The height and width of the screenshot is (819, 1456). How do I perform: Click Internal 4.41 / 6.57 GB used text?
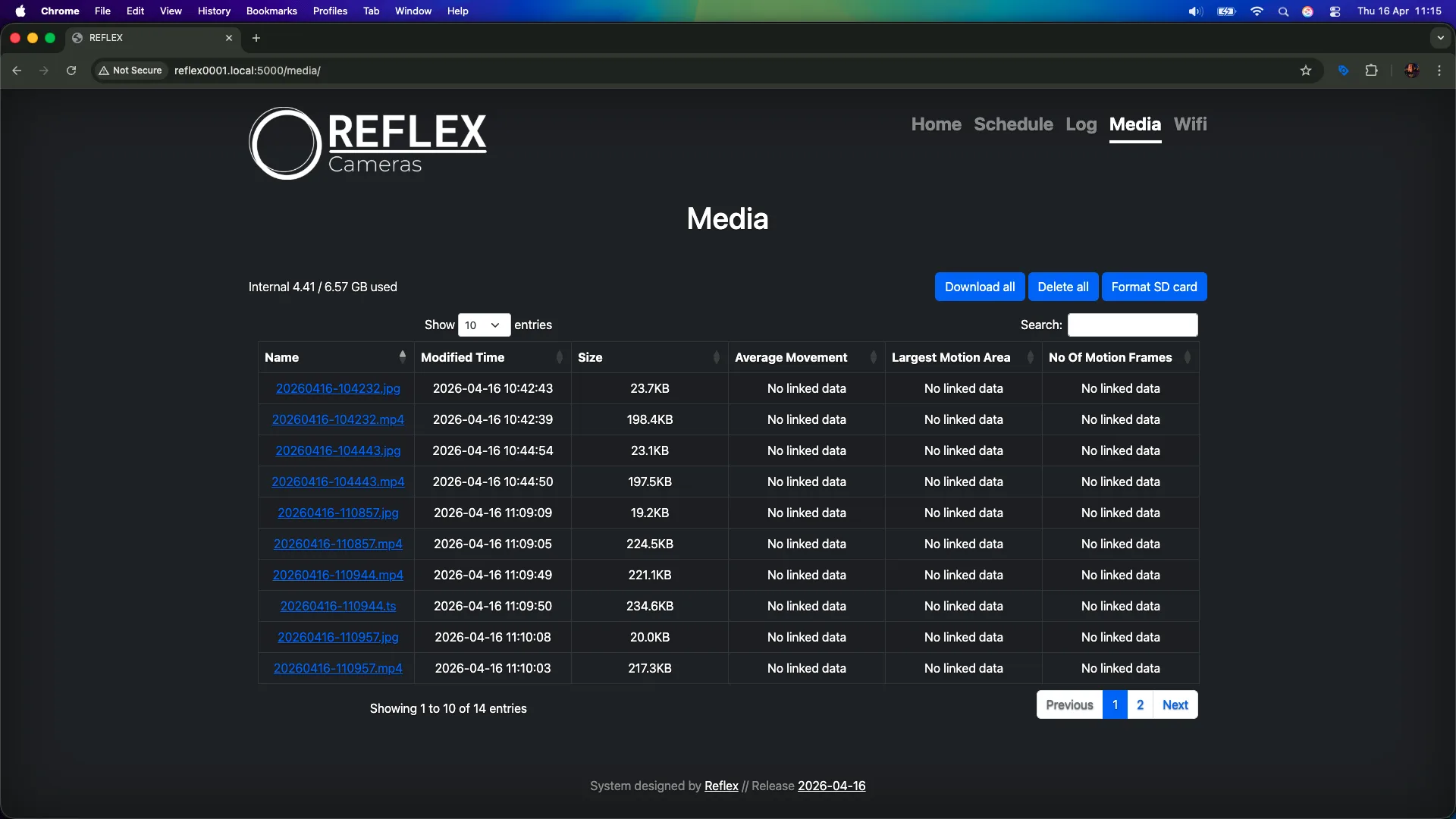[x=323, y=287]
